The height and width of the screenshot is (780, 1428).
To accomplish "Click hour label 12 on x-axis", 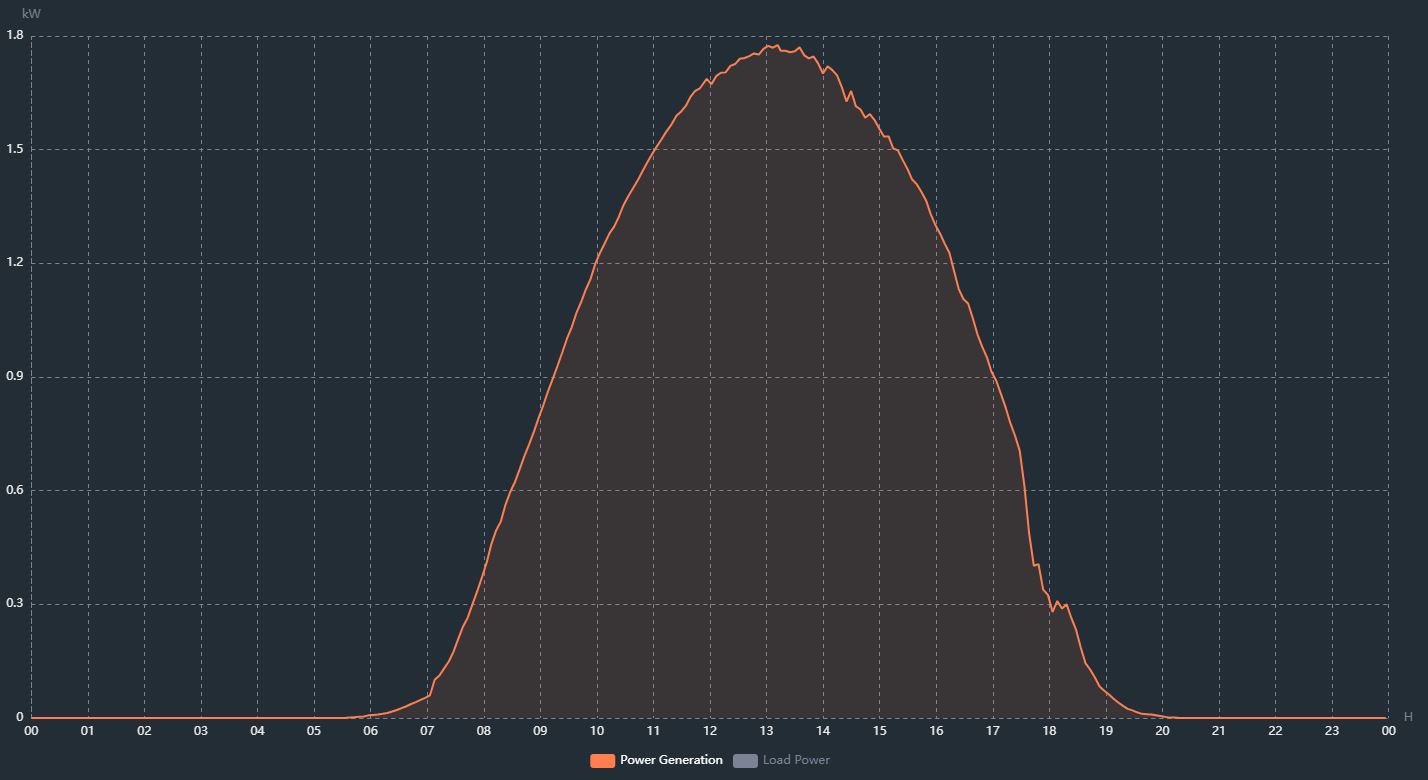I will 710,731.
